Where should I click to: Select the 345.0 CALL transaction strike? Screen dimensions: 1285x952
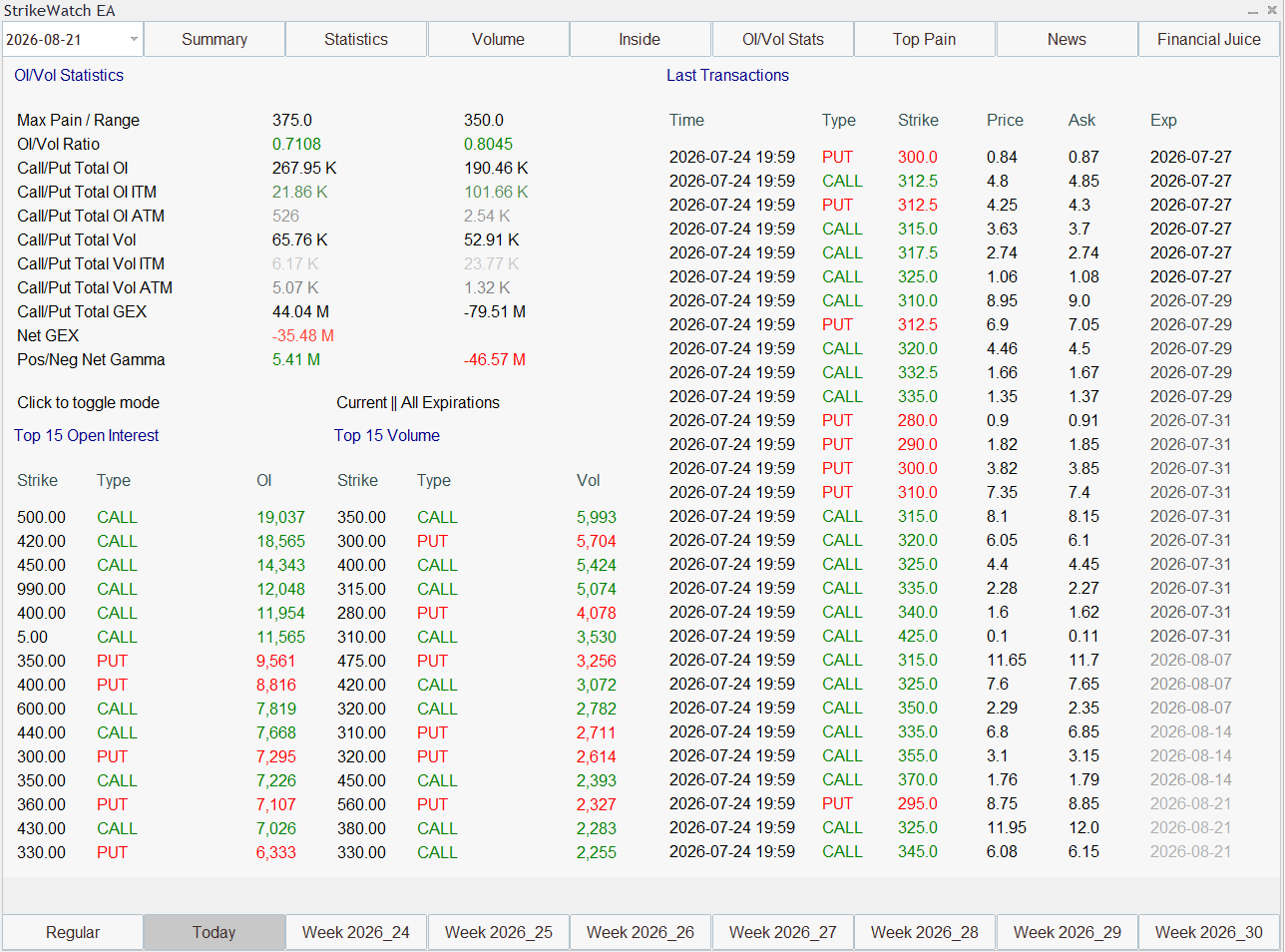point(918,852)
